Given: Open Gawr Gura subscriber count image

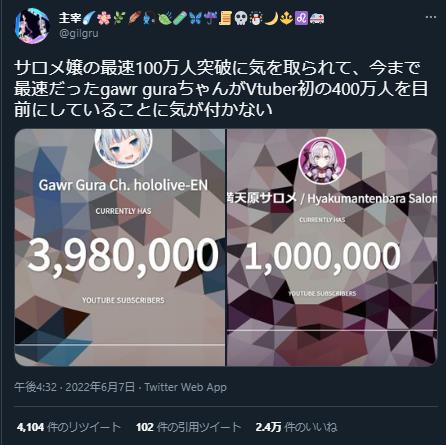Looking at the screenshot, I should tap(120, 248).
